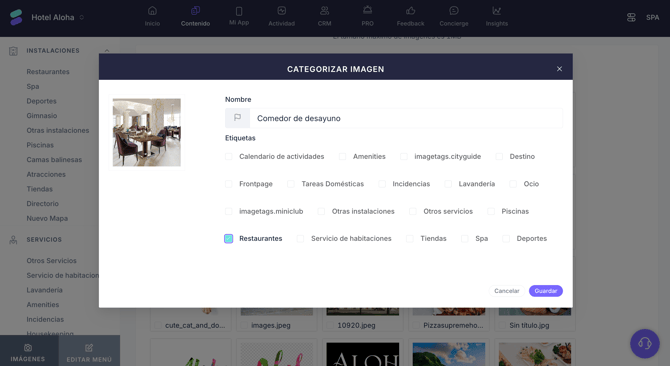Click the dining room image thumbnail
670x366 pixels.
click(147, 132)
